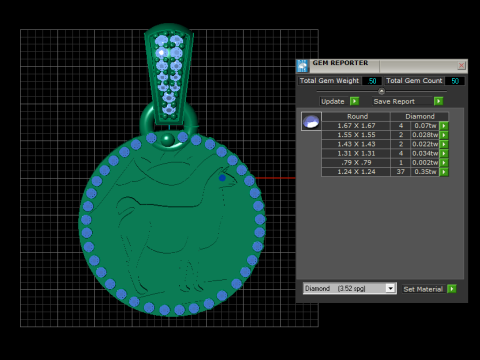The height and width of the screenshot is (360, 480).
Task: Click the green arrow beside Update
Action: point(355,101)
